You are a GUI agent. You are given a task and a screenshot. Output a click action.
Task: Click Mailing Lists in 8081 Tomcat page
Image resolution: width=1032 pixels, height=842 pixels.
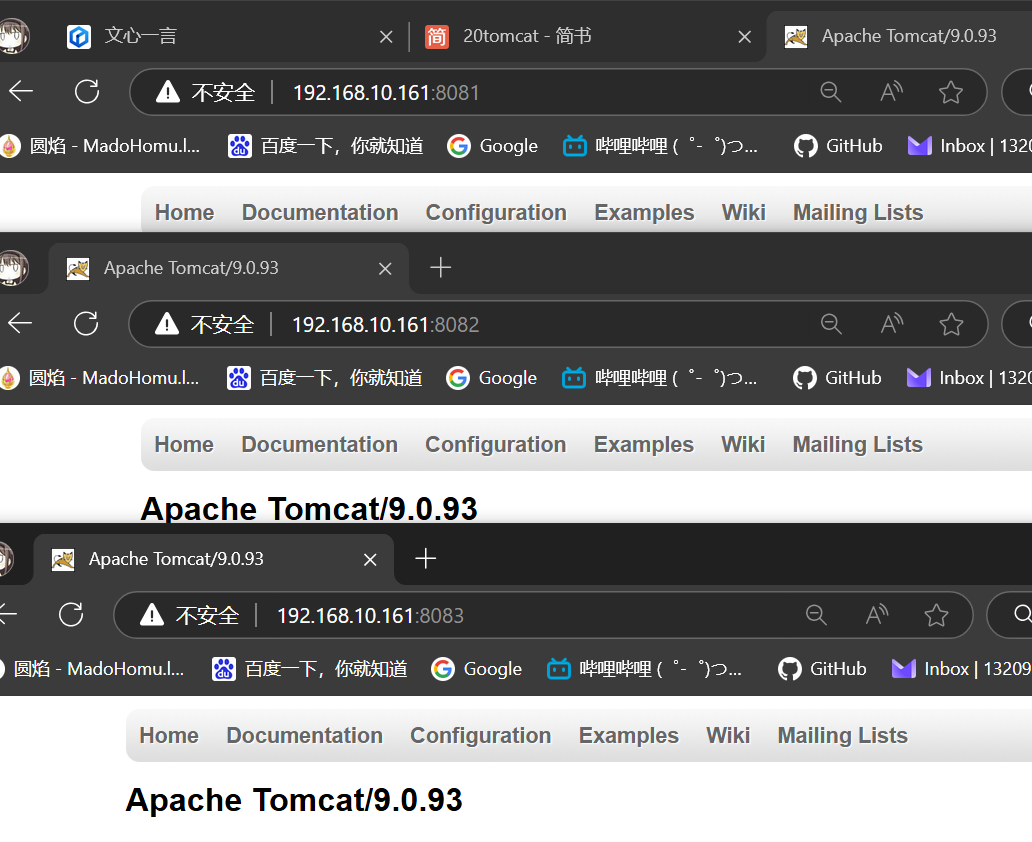tap(858, 212)
